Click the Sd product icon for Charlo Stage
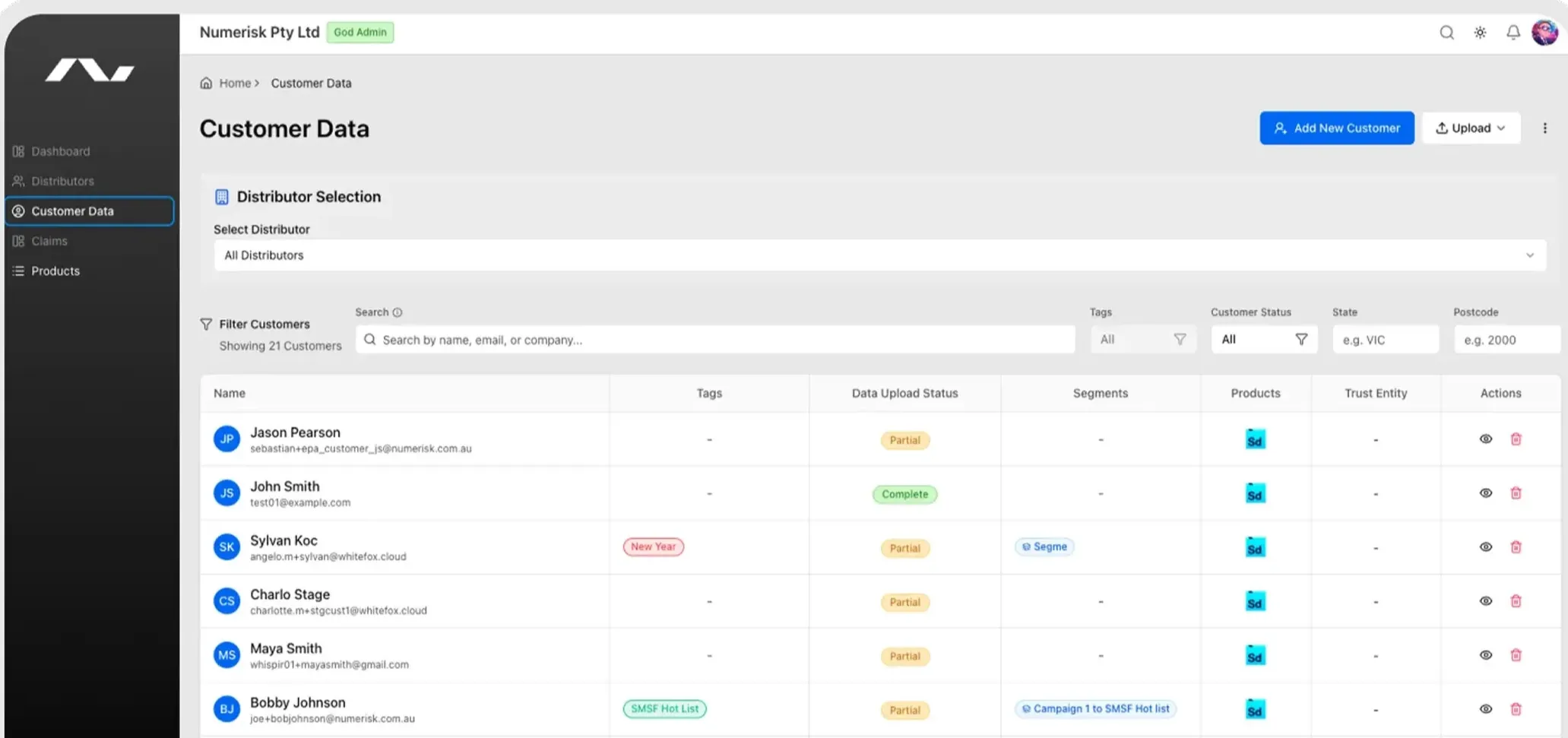This screenshot has height=738, width=1568. point(1256,602)
